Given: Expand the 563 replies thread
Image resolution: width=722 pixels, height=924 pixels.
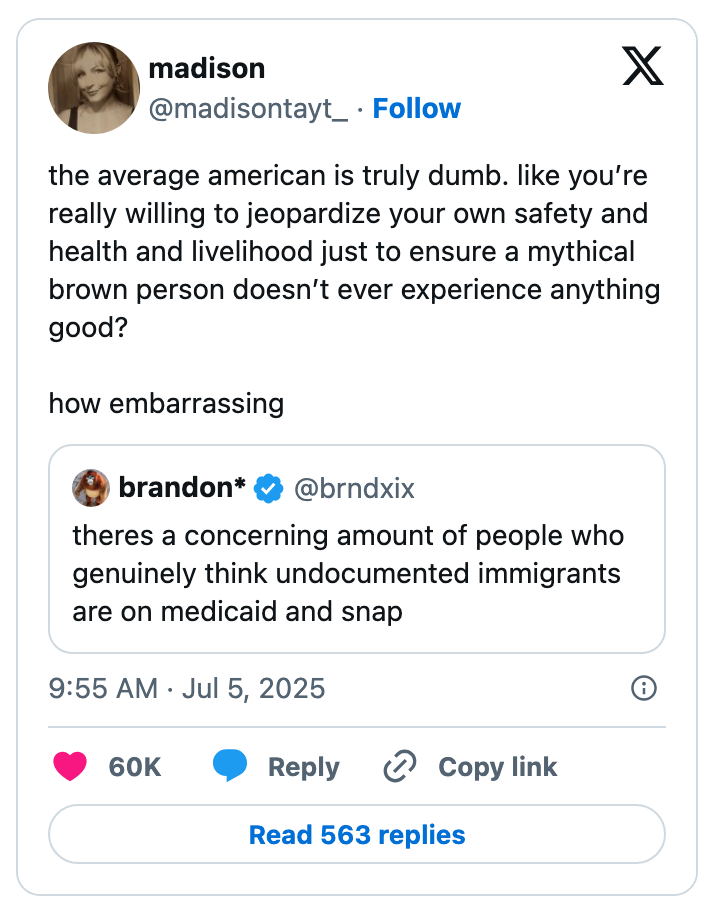Looking at the screenshot, I should pos(360,834).
